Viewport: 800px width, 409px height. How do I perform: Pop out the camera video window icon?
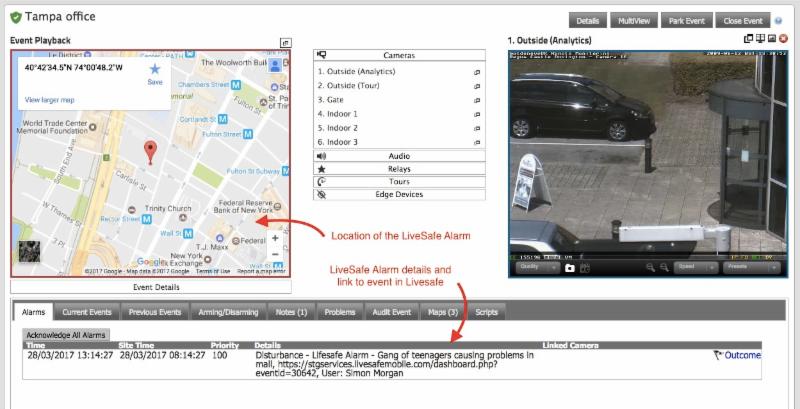pos(748,38)
